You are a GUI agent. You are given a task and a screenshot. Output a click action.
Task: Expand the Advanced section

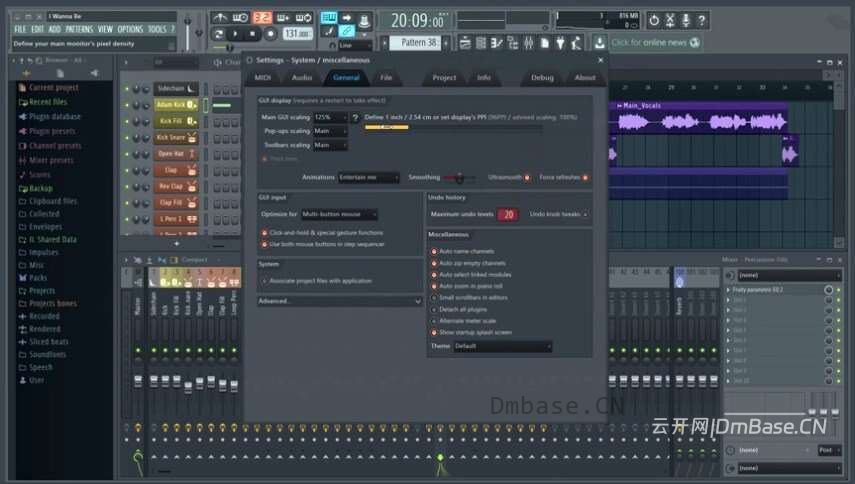pos(340,301)
